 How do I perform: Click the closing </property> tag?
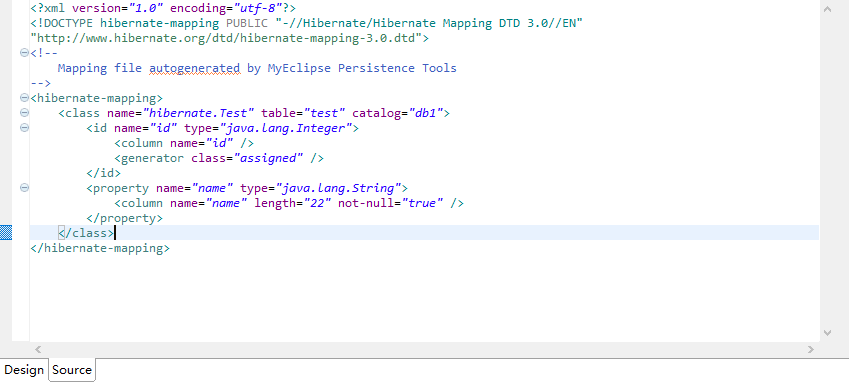(125, 219)
